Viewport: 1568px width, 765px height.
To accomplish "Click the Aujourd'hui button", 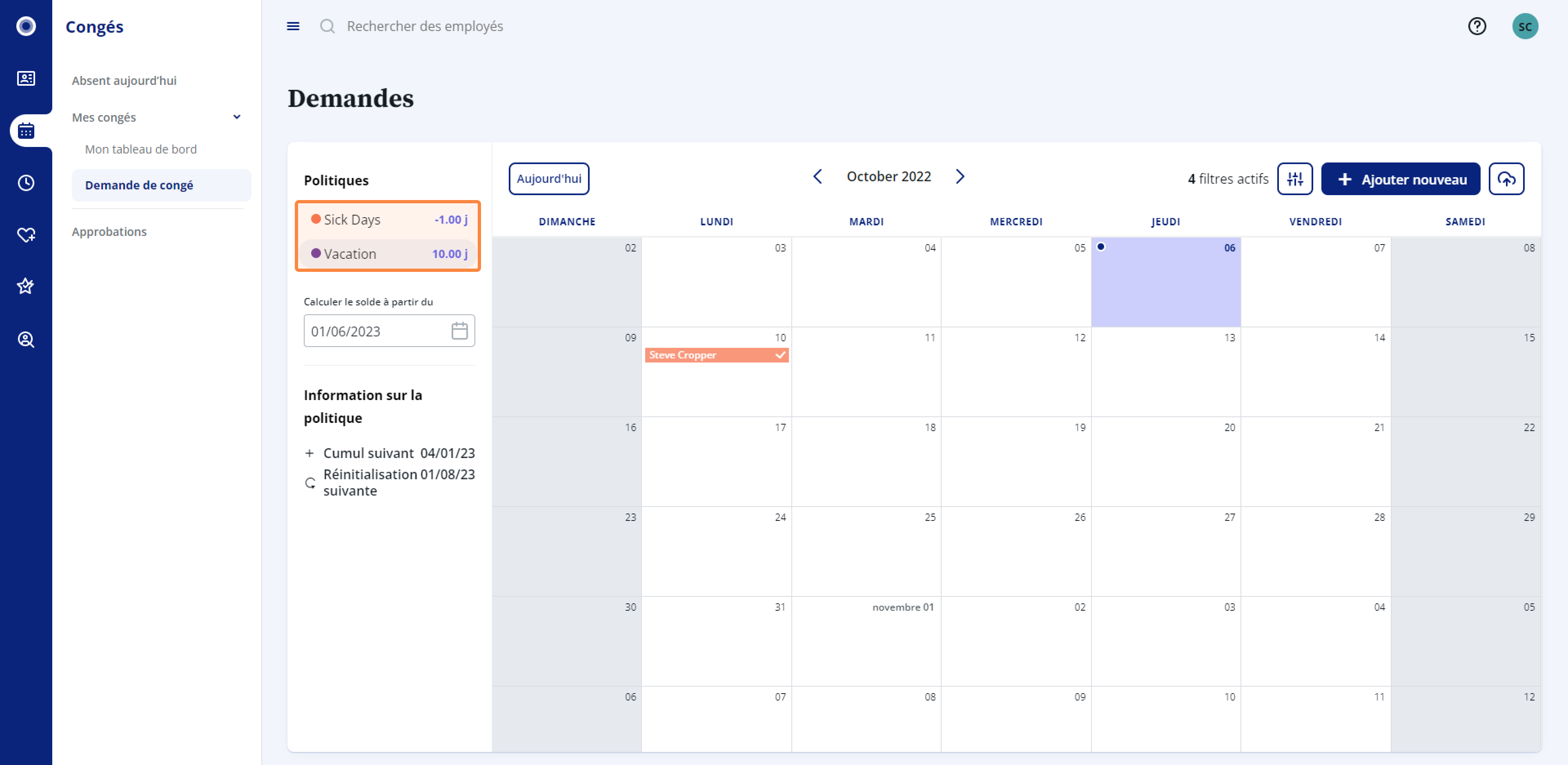I will coord(548,179).
